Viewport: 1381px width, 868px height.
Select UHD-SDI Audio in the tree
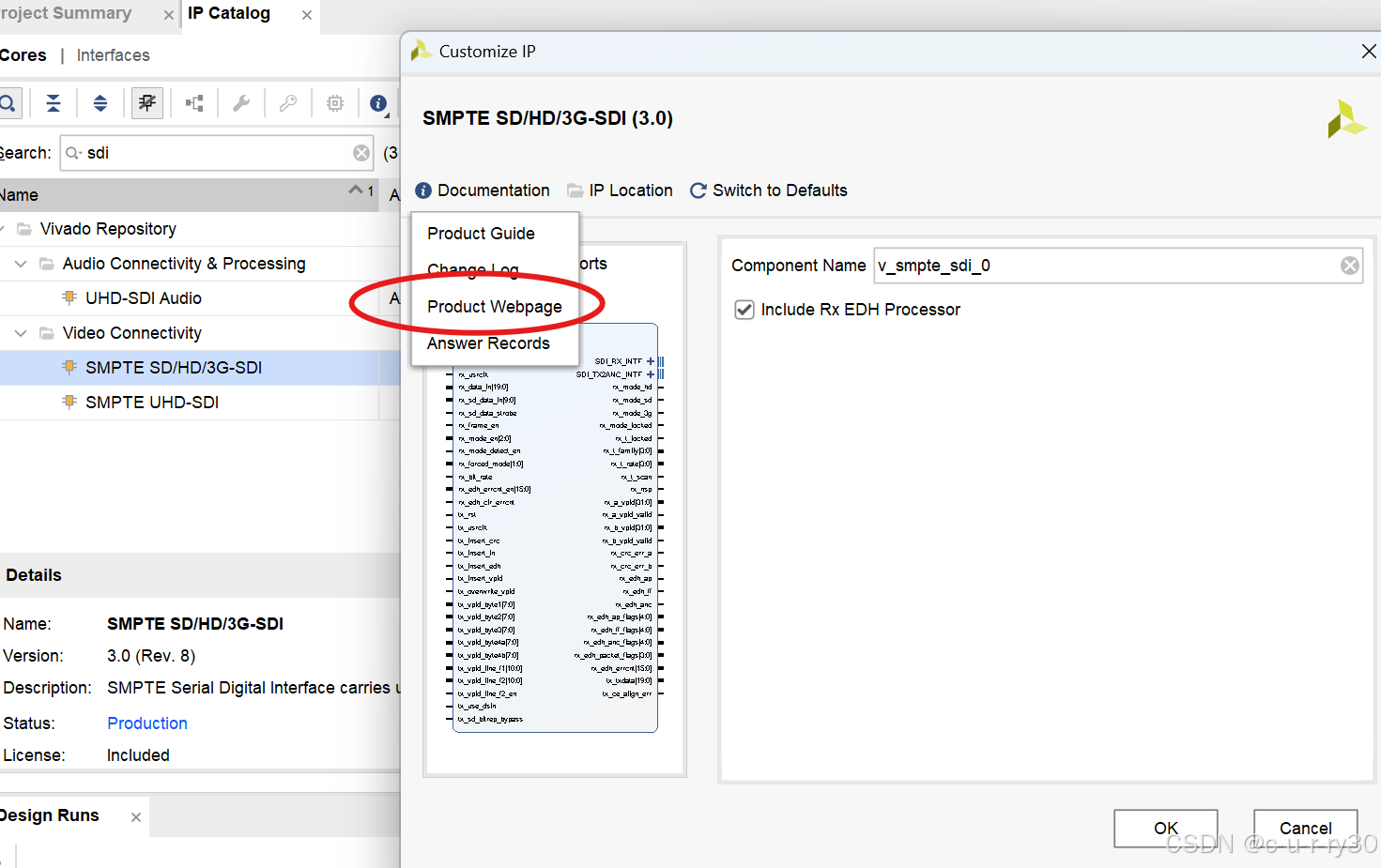click(x=144, y=298)
